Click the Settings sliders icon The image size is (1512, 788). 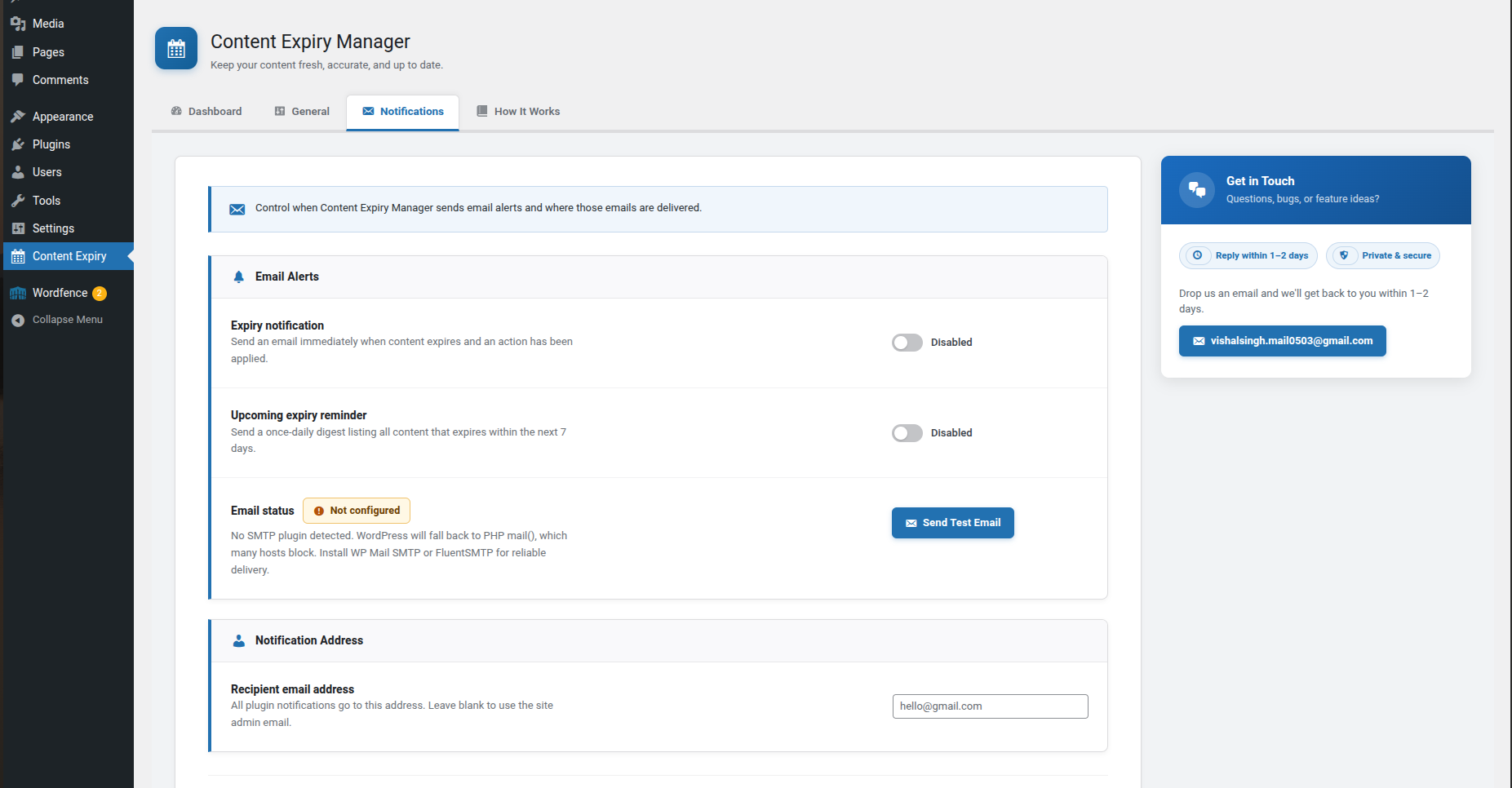18,228
